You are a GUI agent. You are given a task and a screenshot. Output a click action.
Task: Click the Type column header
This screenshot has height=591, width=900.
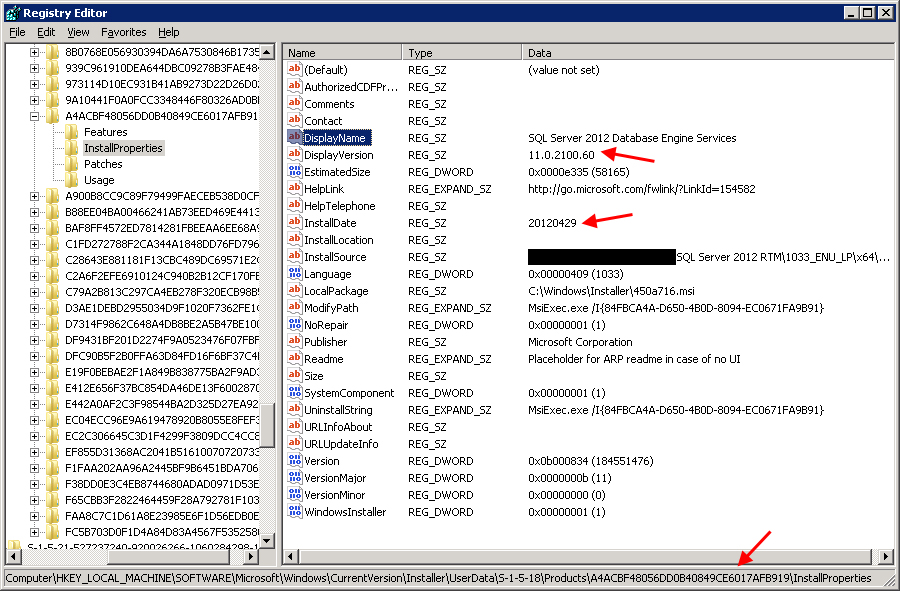pos(462,53)
